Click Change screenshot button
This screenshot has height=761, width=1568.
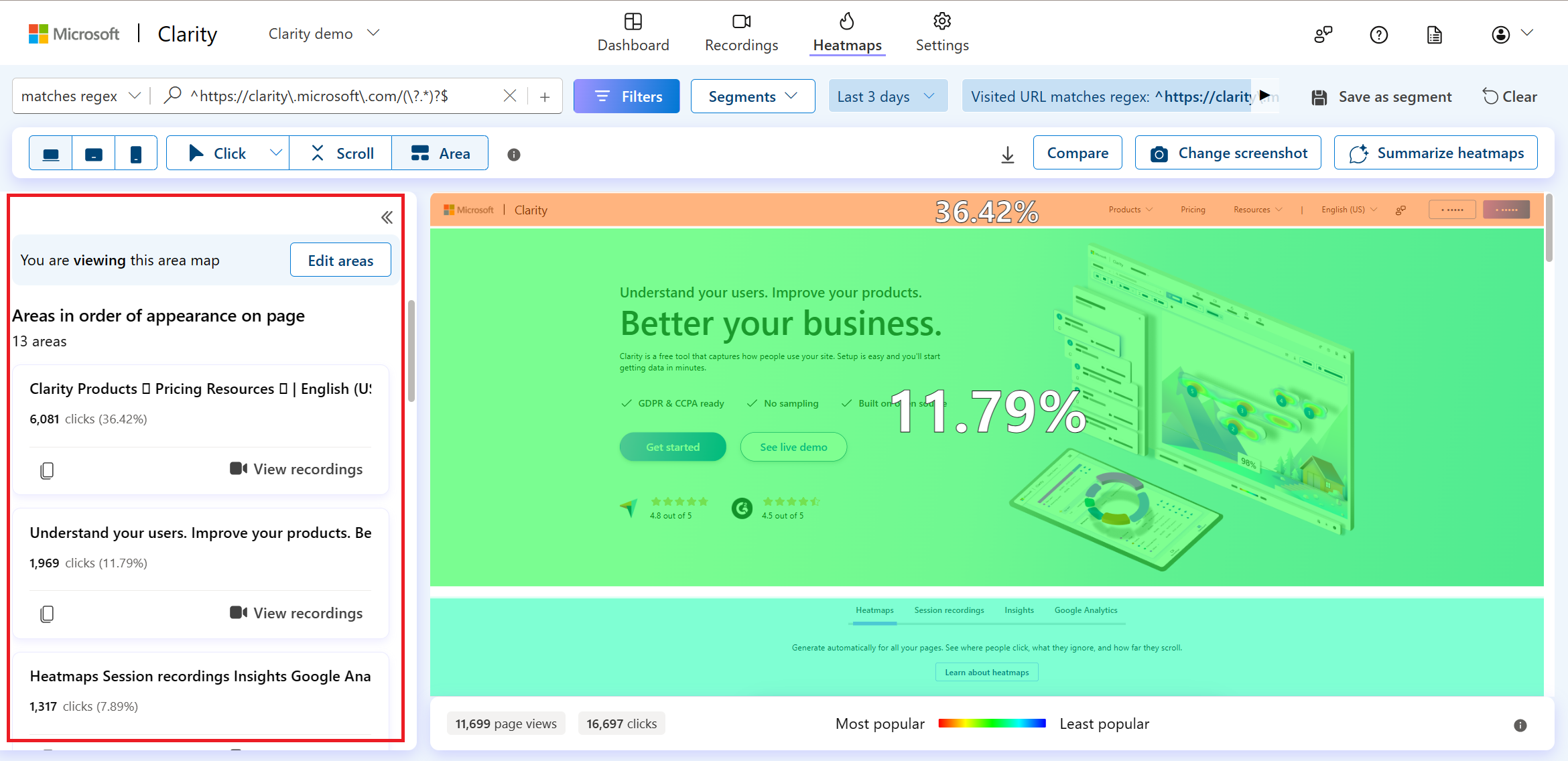(1228, 153)
